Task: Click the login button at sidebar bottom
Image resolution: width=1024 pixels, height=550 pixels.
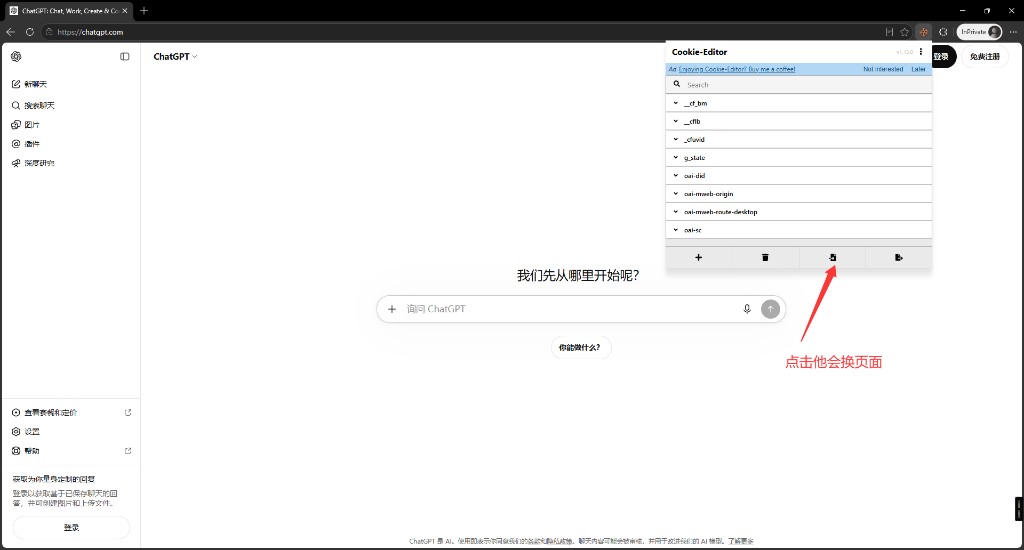Action: click(71, 527)
